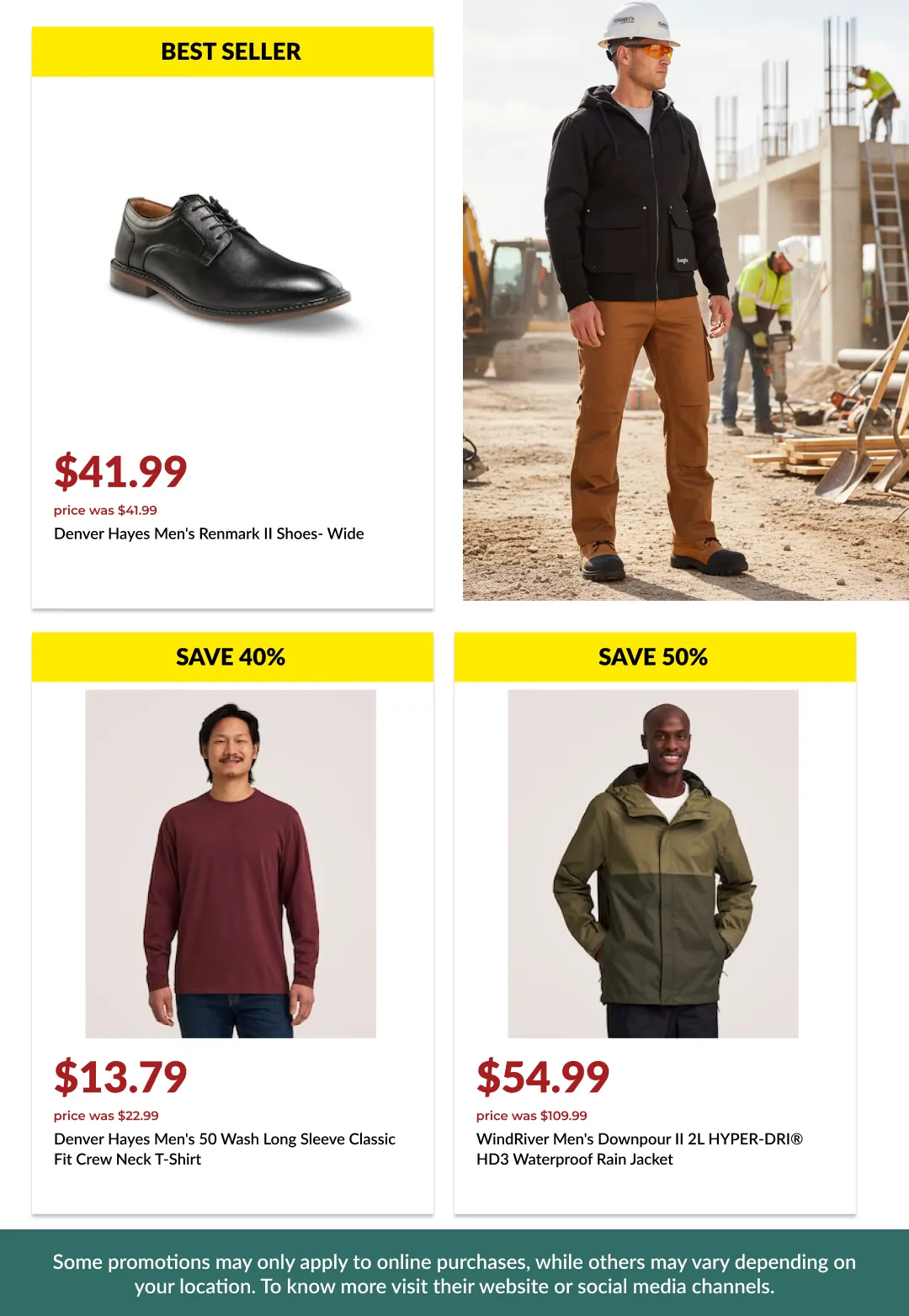Select the $54.99 jacket price
This screenshot has width=909, height=1316.
tap(543, 1077)
